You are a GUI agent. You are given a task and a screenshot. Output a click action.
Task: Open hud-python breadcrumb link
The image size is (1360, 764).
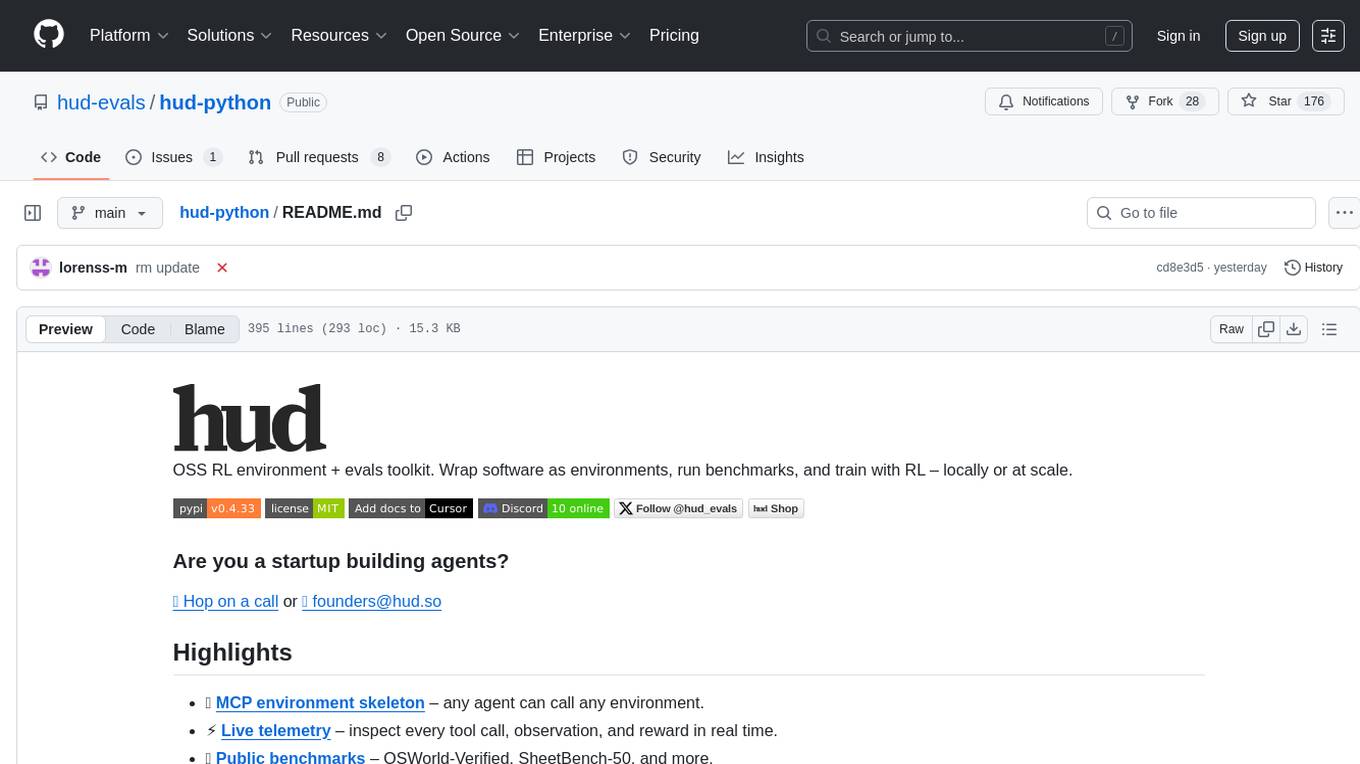click(x=224, y=212)
